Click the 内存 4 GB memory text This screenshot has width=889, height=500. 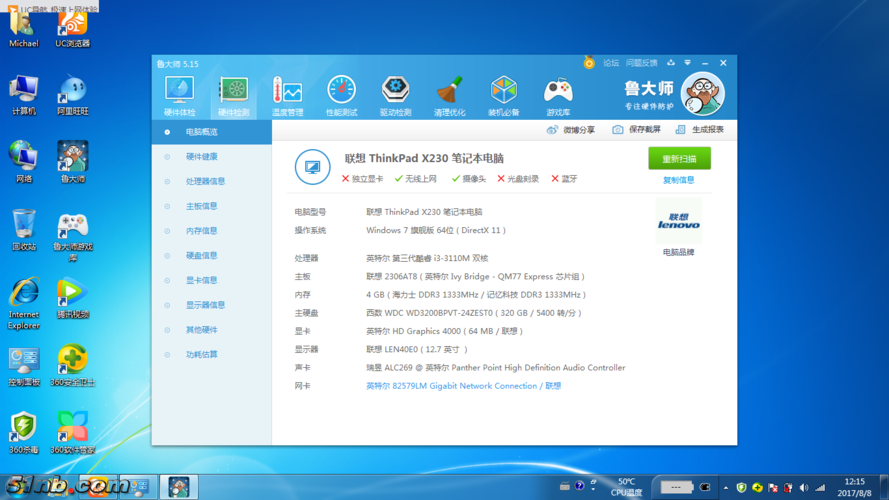pos(476,295)
